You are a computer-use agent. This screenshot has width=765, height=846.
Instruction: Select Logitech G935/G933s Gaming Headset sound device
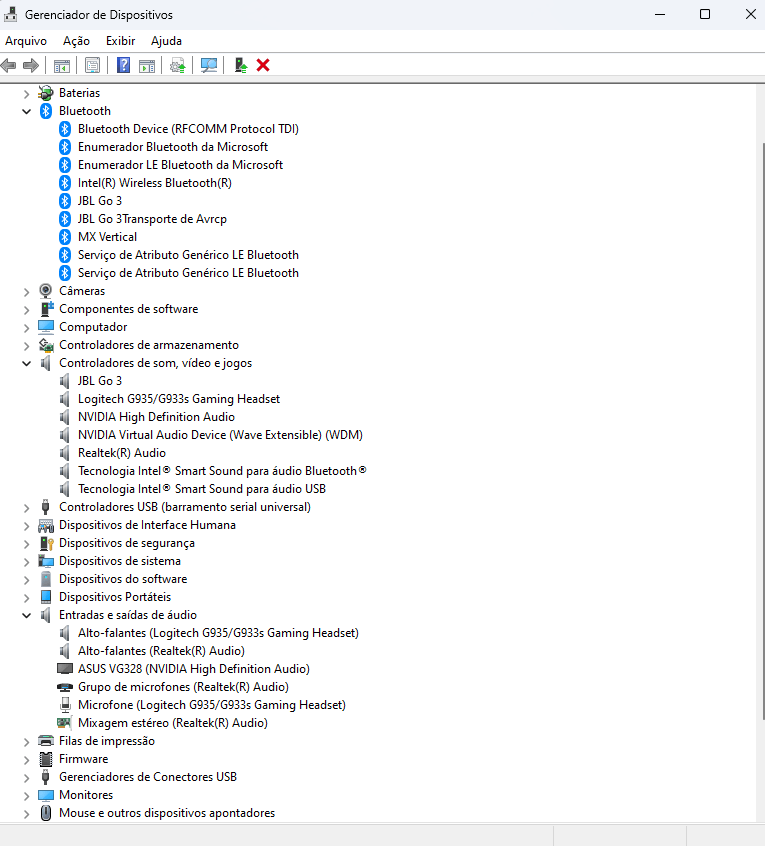(179, 399)
